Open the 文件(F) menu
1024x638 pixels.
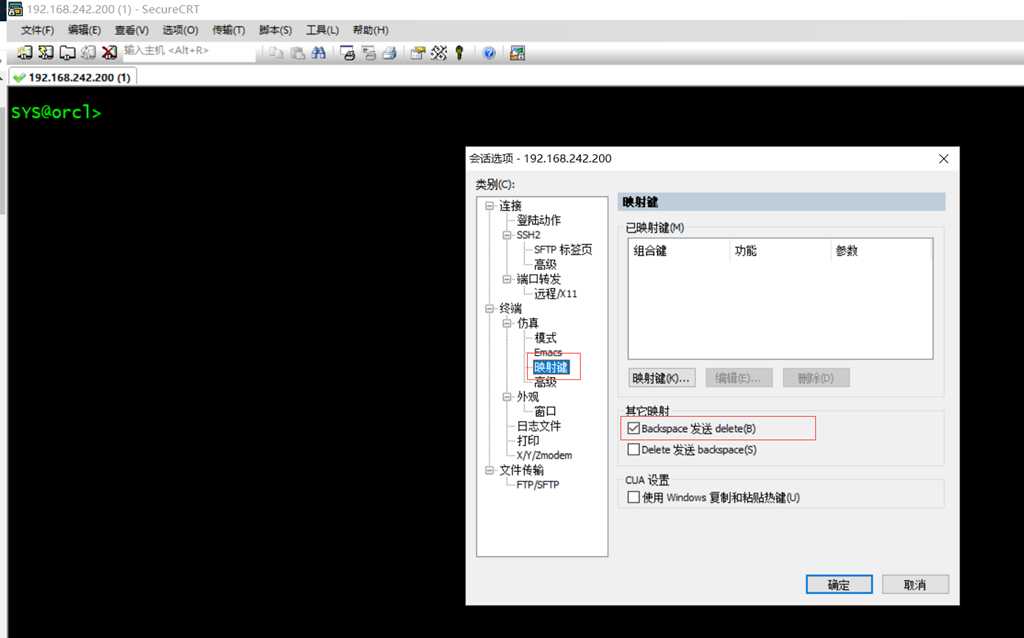(37, 30)
